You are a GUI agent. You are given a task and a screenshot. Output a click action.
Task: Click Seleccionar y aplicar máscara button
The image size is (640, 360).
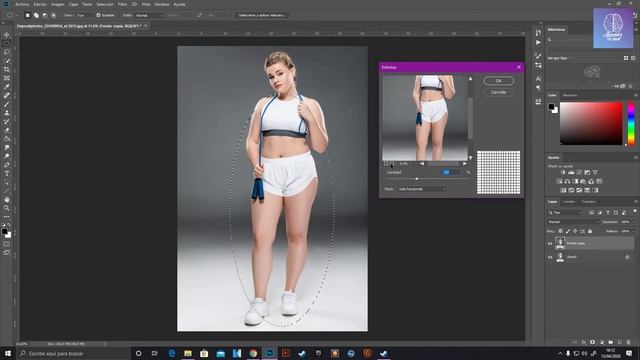click(262, 15)
